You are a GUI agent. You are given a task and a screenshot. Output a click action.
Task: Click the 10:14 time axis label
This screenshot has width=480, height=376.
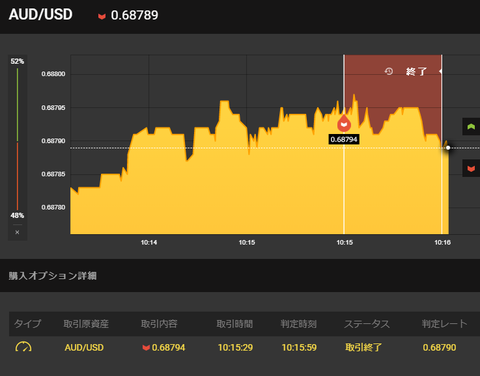149,243
